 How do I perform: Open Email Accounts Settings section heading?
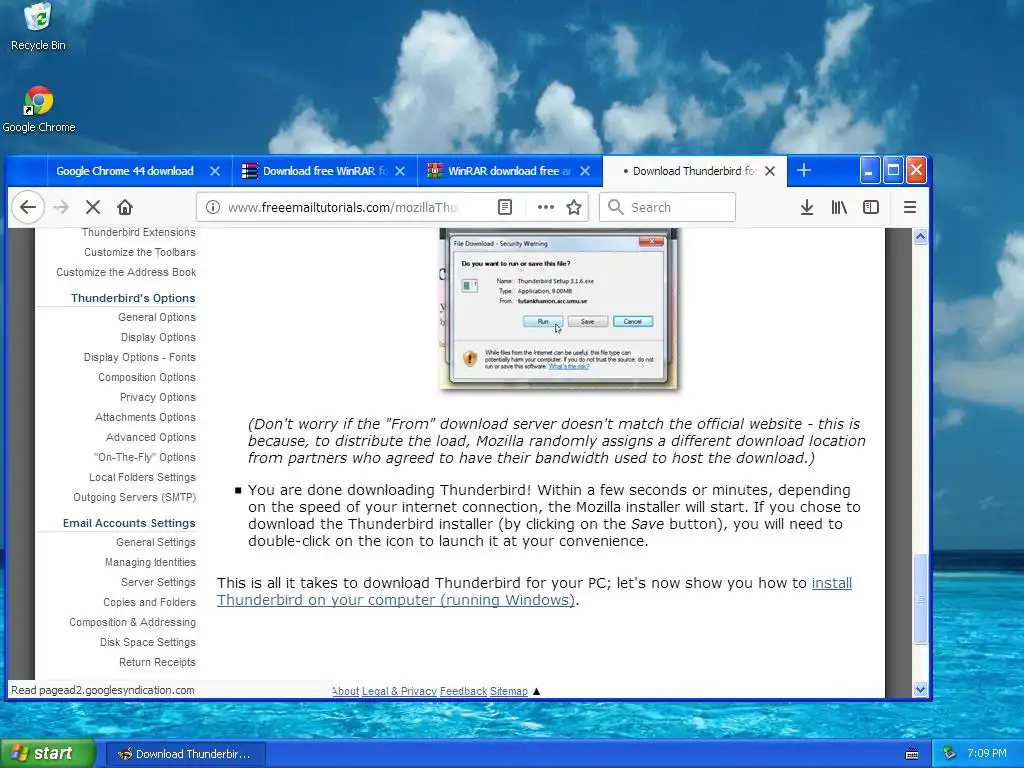129,523
